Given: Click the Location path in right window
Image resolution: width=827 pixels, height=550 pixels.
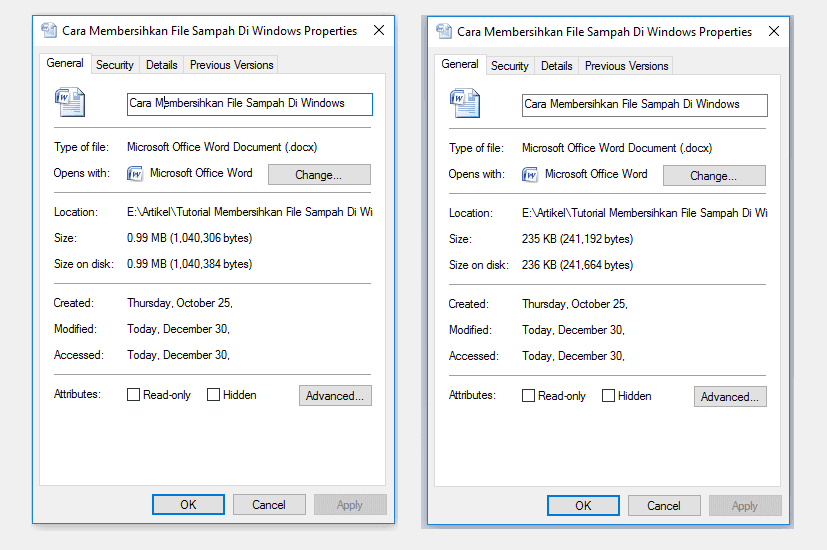Looking at the screenshot, I should tap(645, 213).
